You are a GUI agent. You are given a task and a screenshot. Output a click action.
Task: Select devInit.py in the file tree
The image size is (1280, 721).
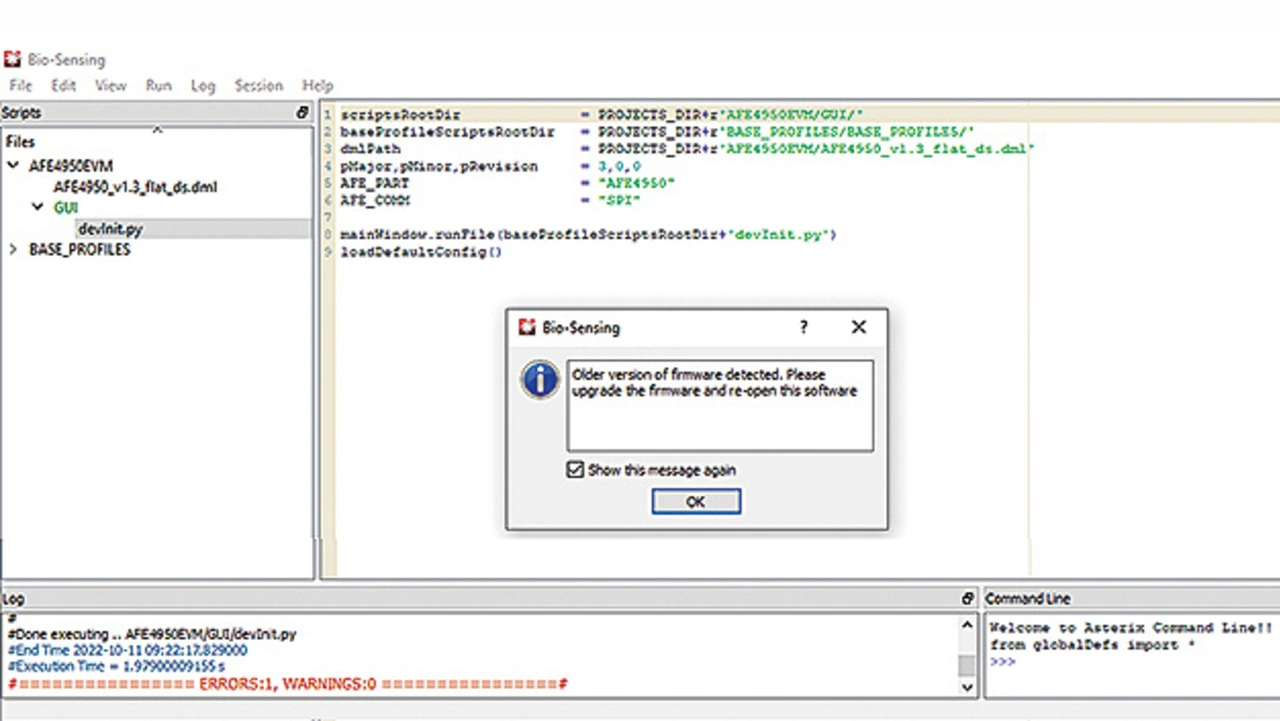[x=110, y=229]
